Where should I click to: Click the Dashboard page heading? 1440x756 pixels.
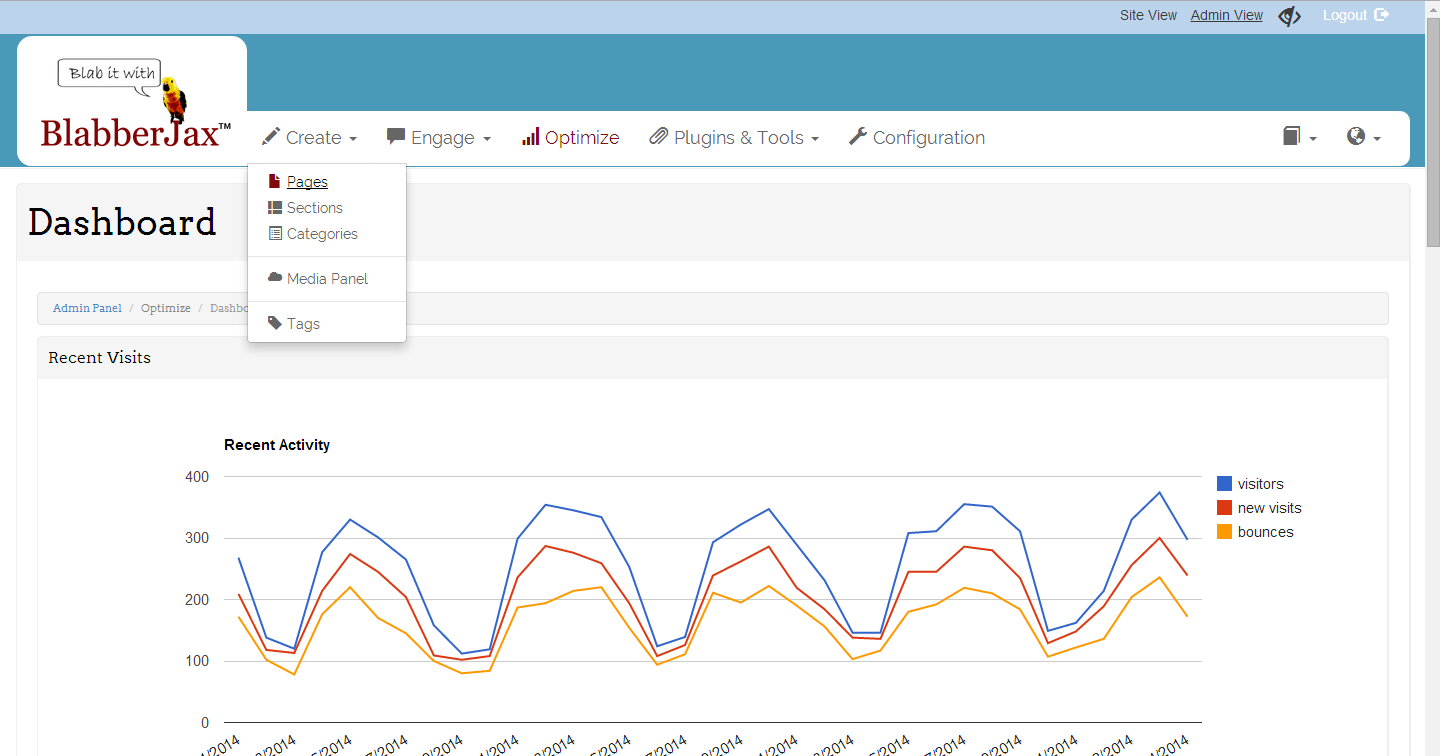coord(122,222)
